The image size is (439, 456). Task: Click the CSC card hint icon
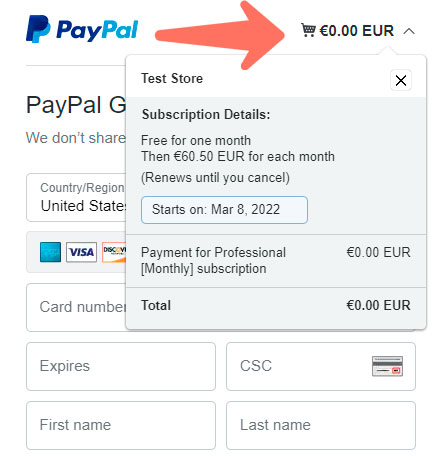[x=387, y=366]
